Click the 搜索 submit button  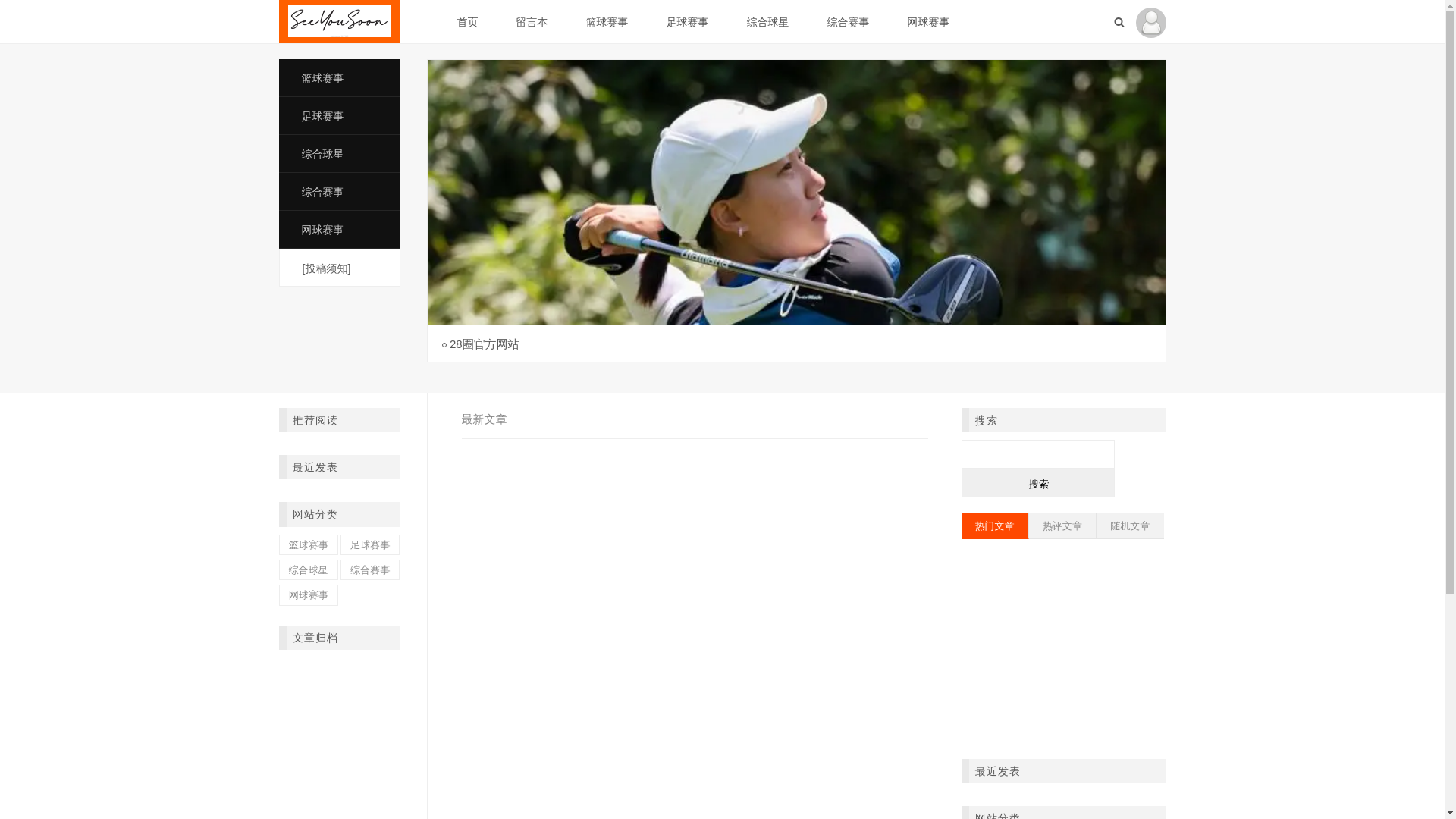(x=1037, y=484)
